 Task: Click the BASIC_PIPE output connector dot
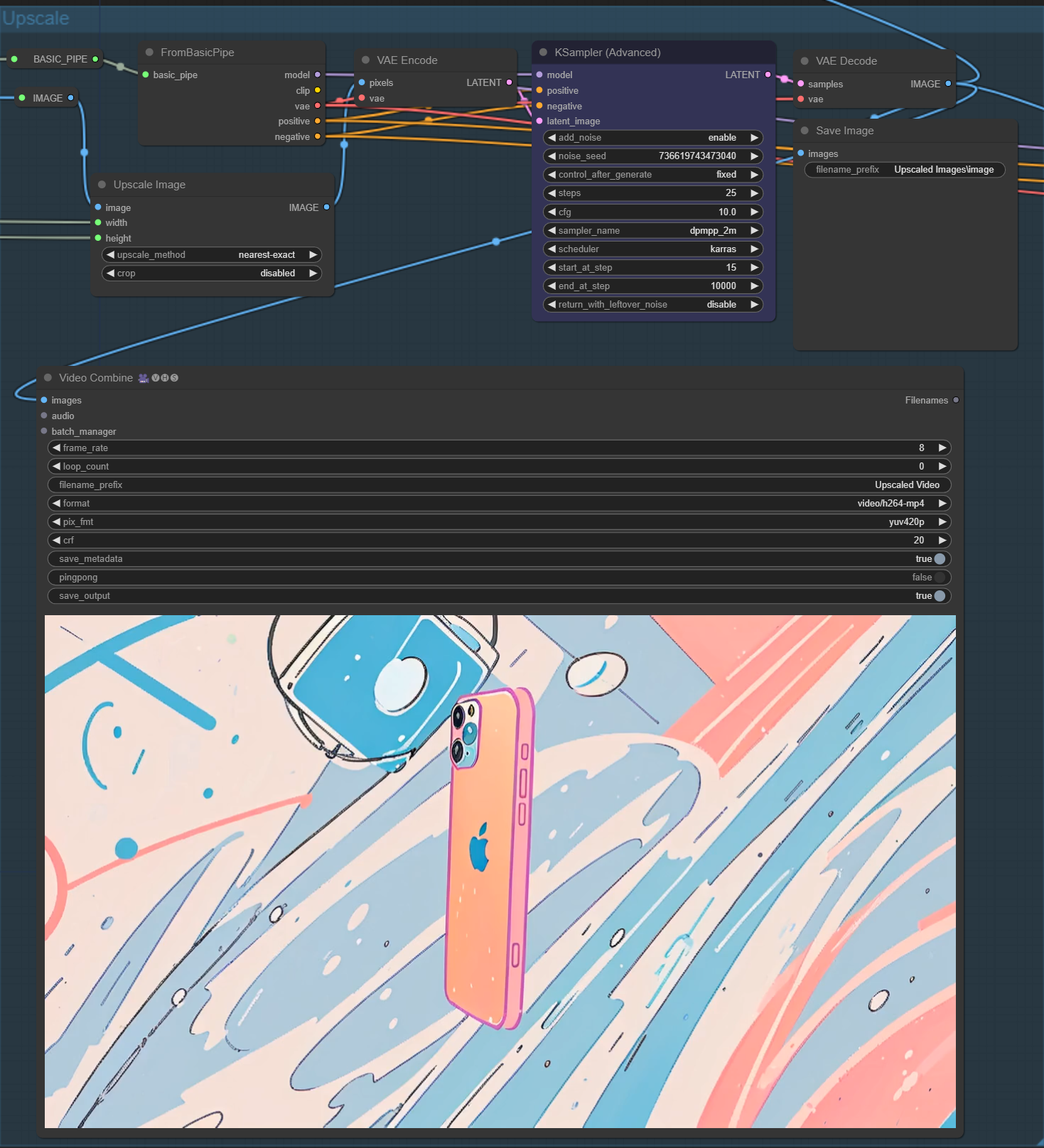95,59
